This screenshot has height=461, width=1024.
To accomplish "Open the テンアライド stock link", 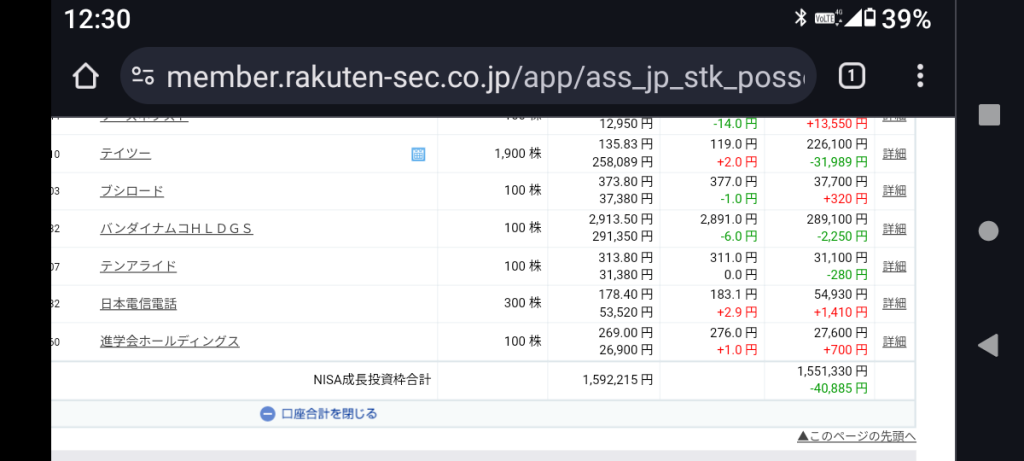I will (x=138, y=266).
